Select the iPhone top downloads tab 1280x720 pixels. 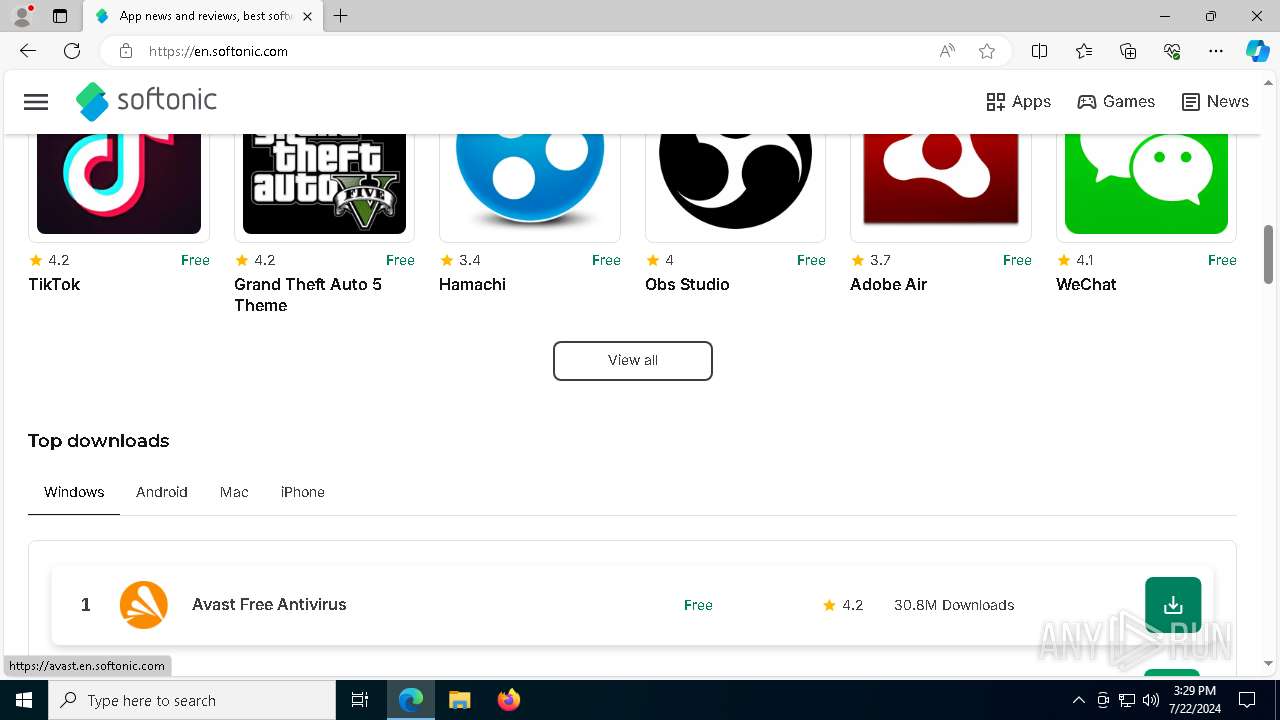coord(302,492)
